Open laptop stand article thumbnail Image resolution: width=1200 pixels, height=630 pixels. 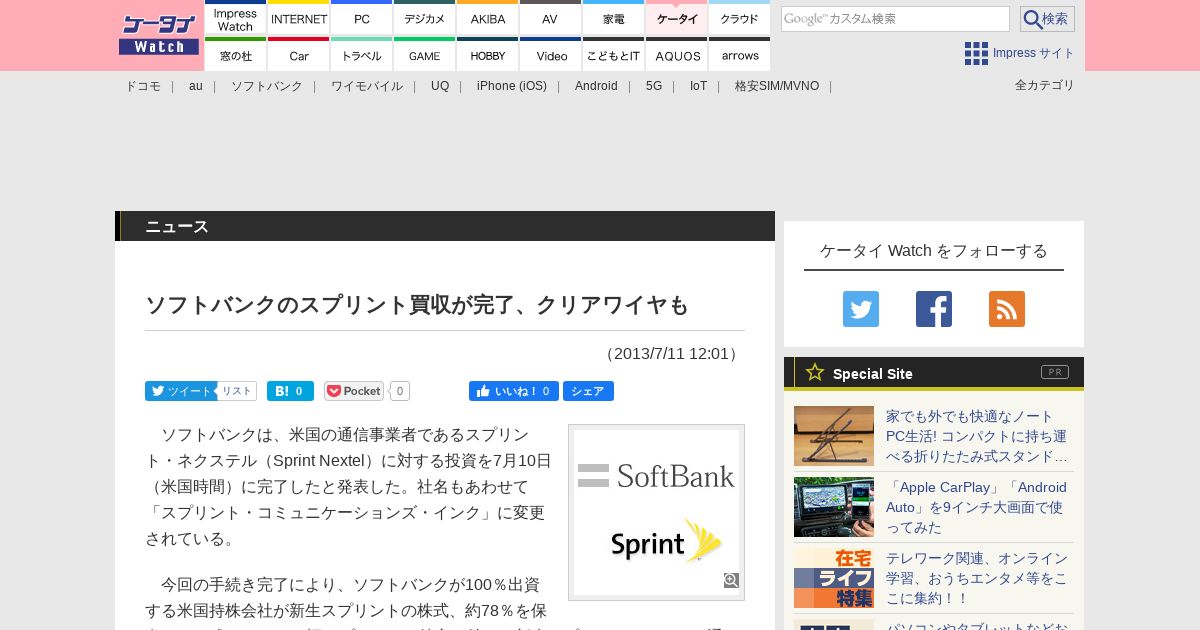coord(834,436)
